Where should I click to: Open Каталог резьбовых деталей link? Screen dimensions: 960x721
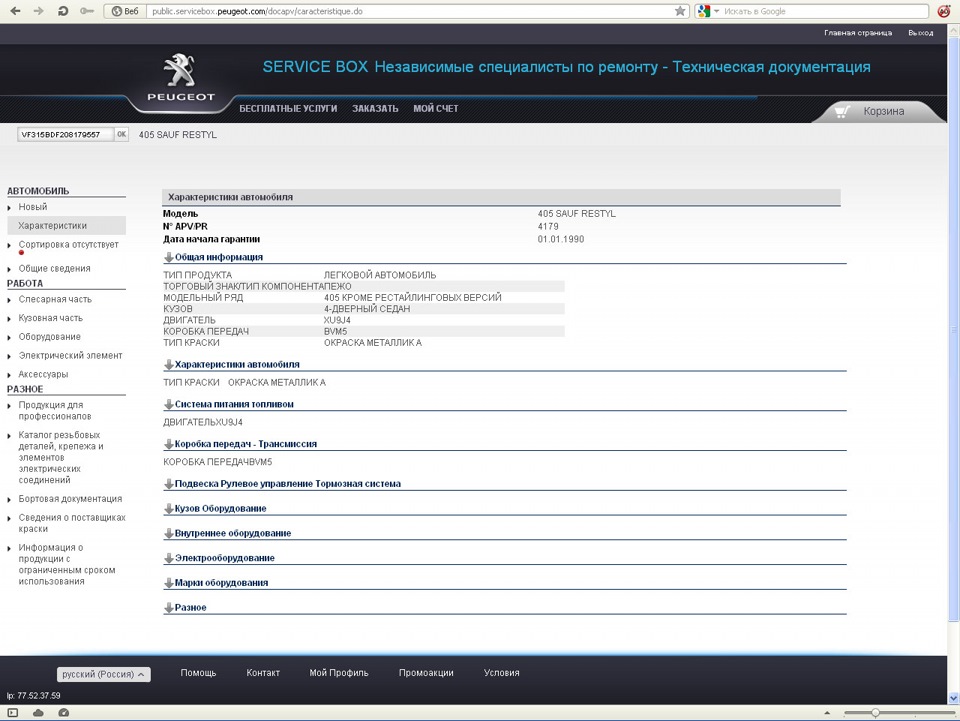tap(61, 457)
